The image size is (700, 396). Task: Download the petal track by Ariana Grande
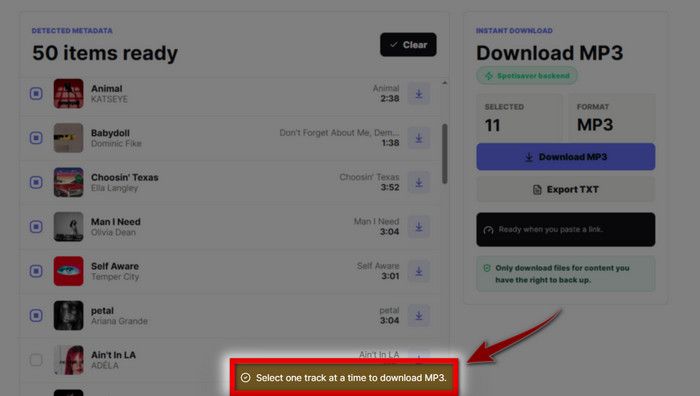(419, 315)
